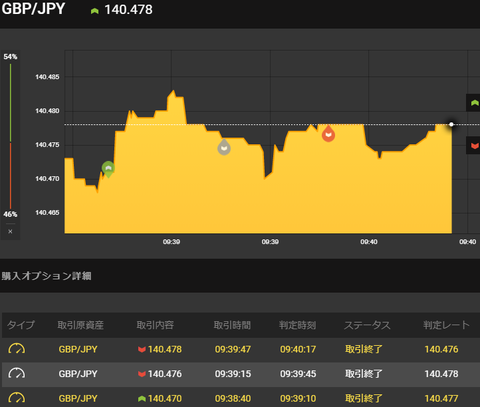Click the 46% bearish sentiment label
Image resolution: width=480 pixels, height=407 pixels.
point(10,214)
